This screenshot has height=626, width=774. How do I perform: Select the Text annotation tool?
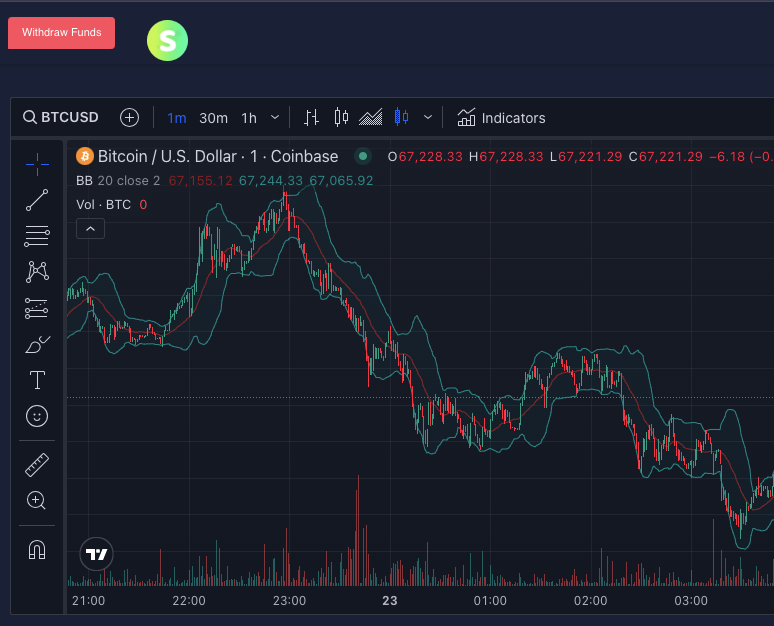[37, 380]
